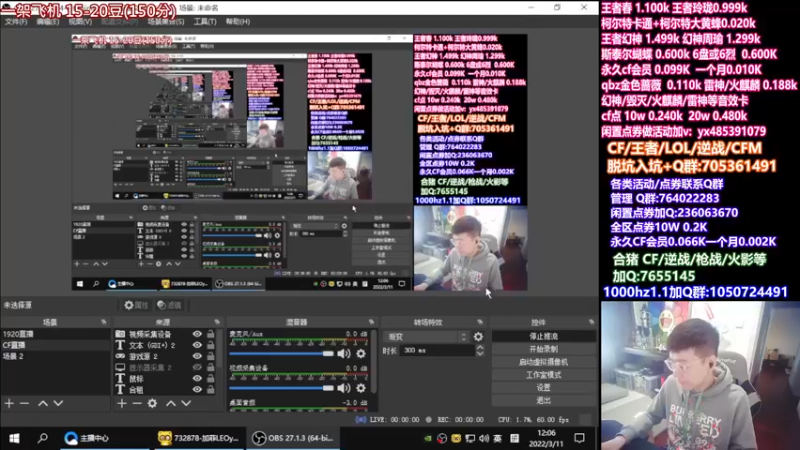Toggle lock on 鼠标 source
Screen dimensions: 800x450
point(210,379)
